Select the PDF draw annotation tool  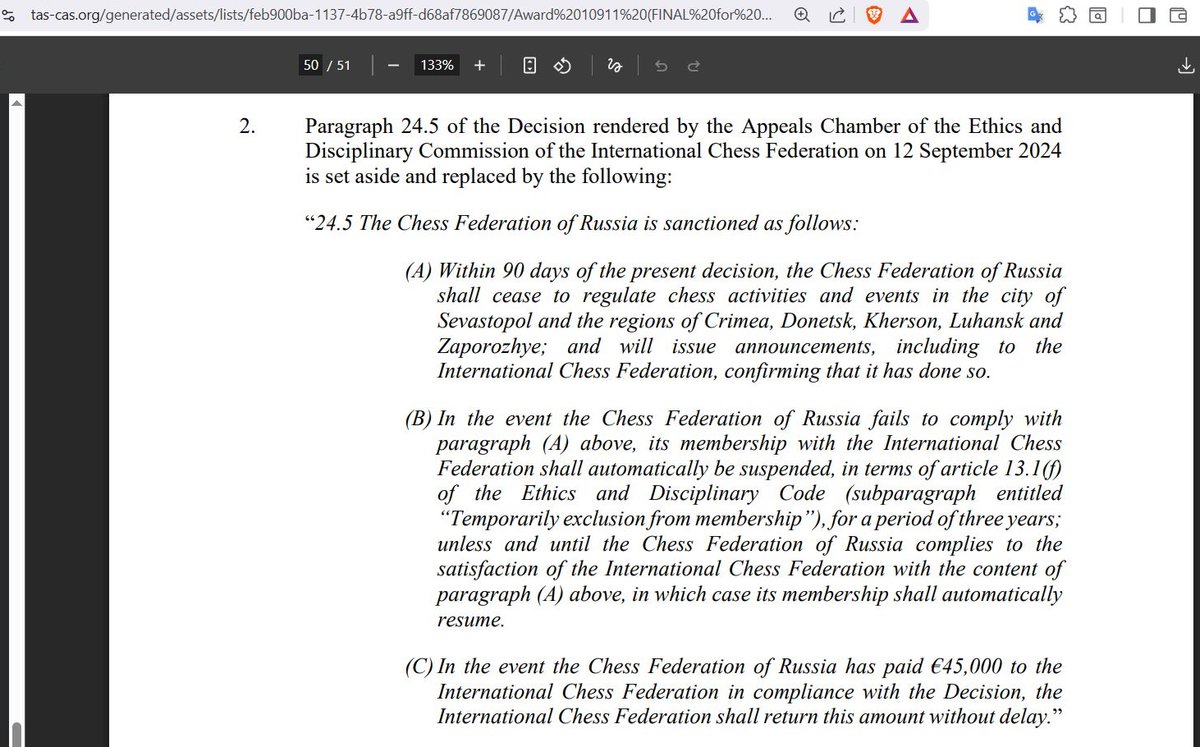coord(615,65)
